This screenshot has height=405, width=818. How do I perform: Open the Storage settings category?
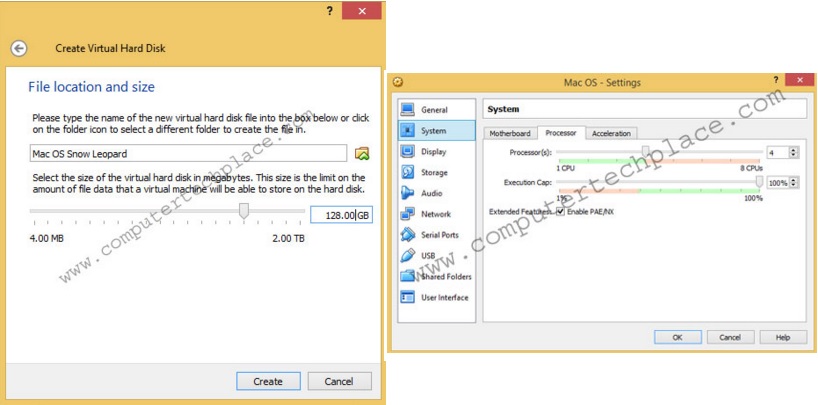pyautogui.click(x=437, y=172)
